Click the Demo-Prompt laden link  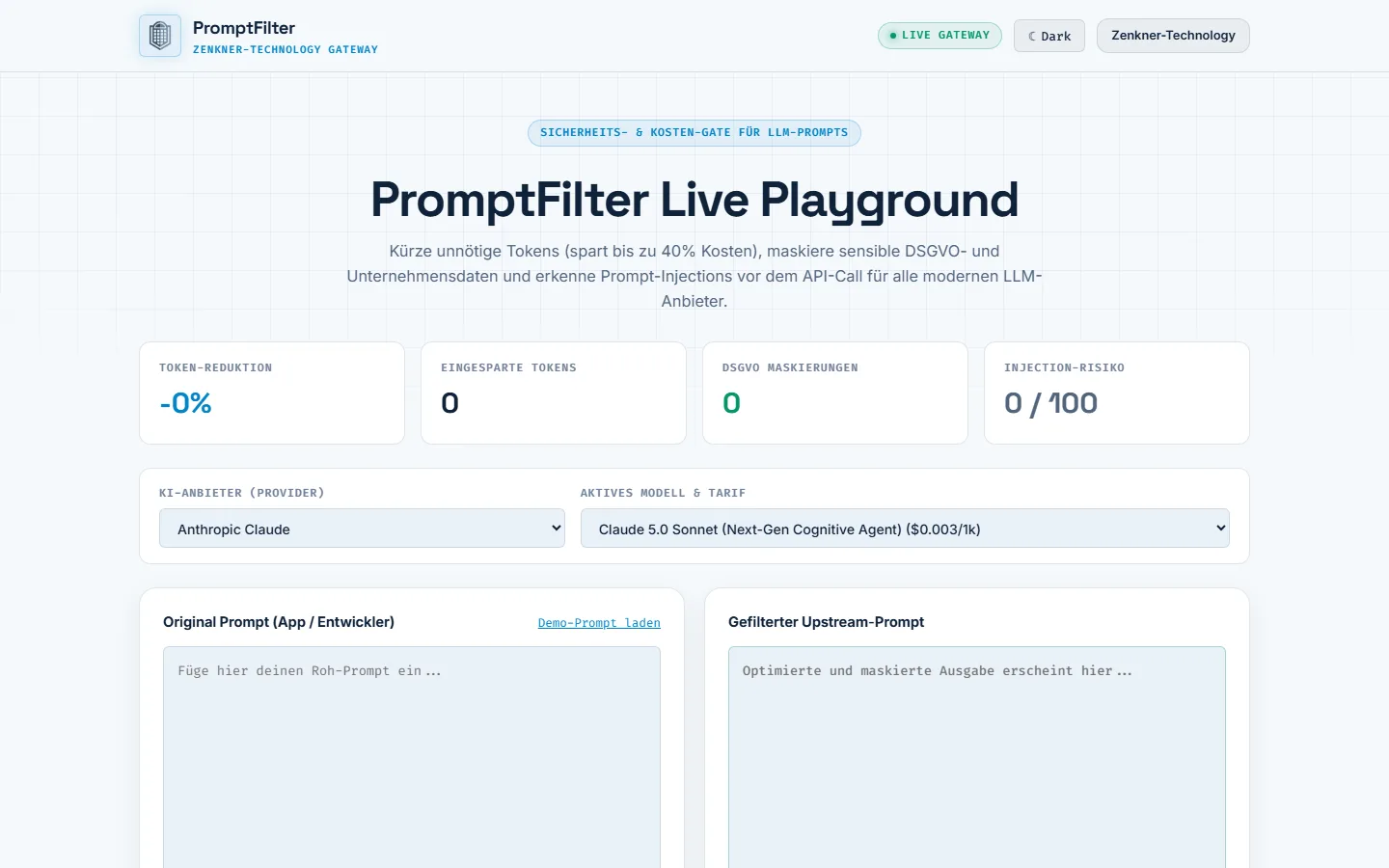[x=599, y=623]
